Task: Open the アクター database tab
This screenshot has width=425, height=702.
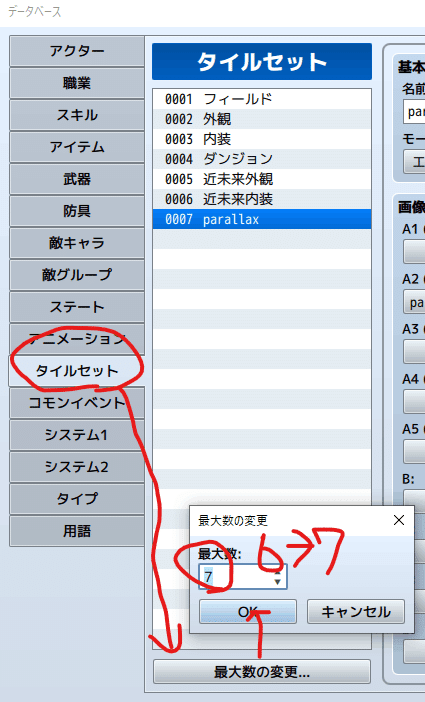Action: (x=77, y=51)
